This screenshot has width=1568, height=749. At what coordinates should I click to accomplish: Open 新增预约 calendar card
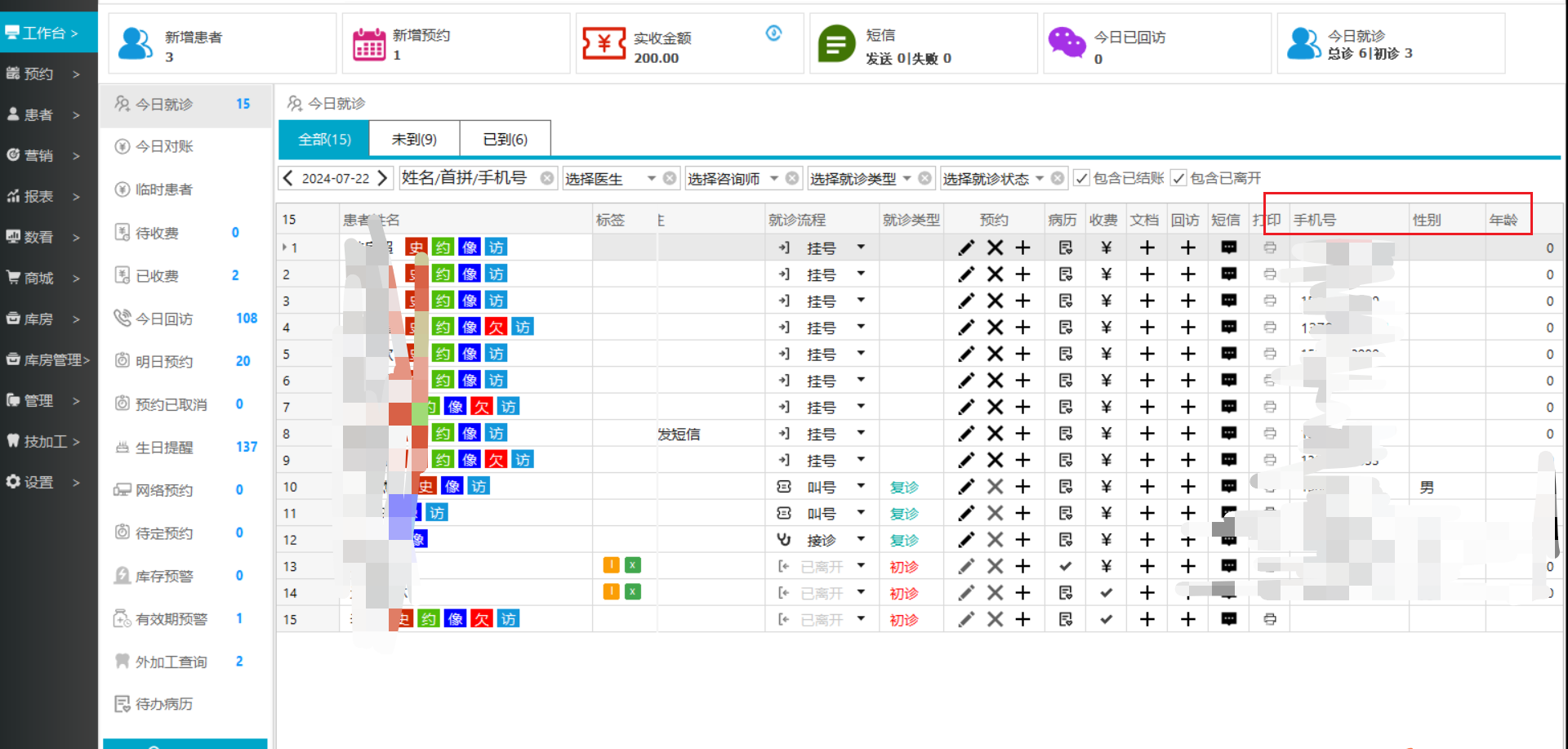(x=456, y=44)
